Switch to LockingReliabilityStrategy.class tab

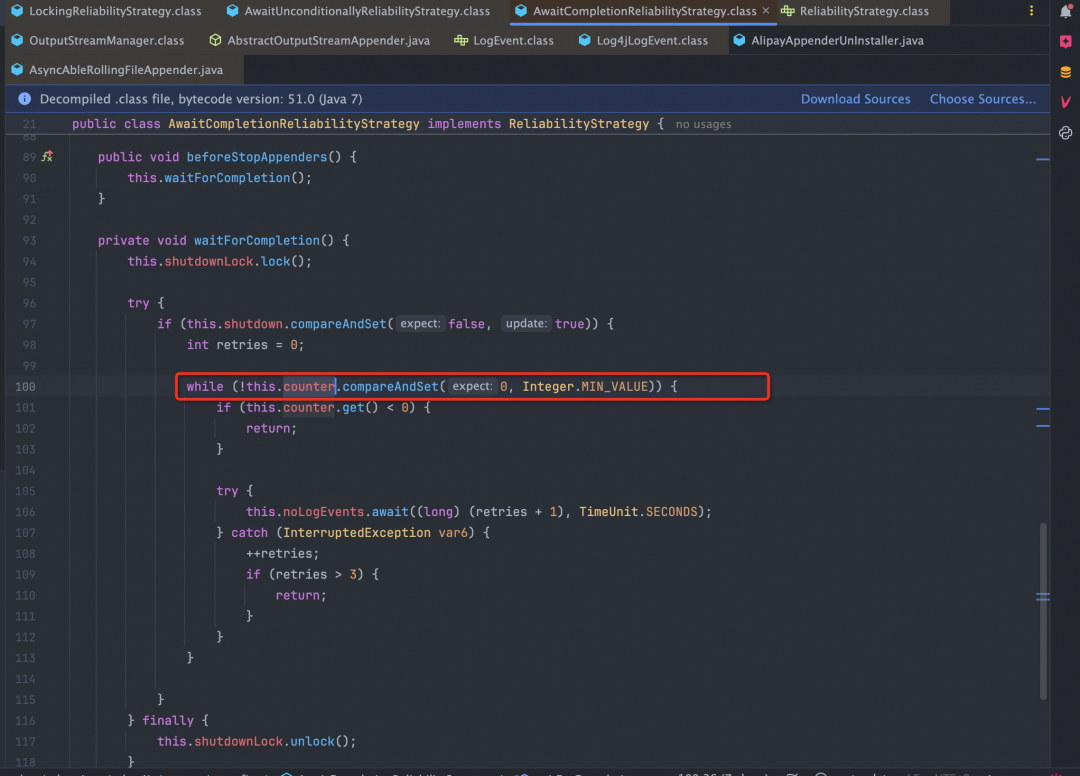click(107, 11)
